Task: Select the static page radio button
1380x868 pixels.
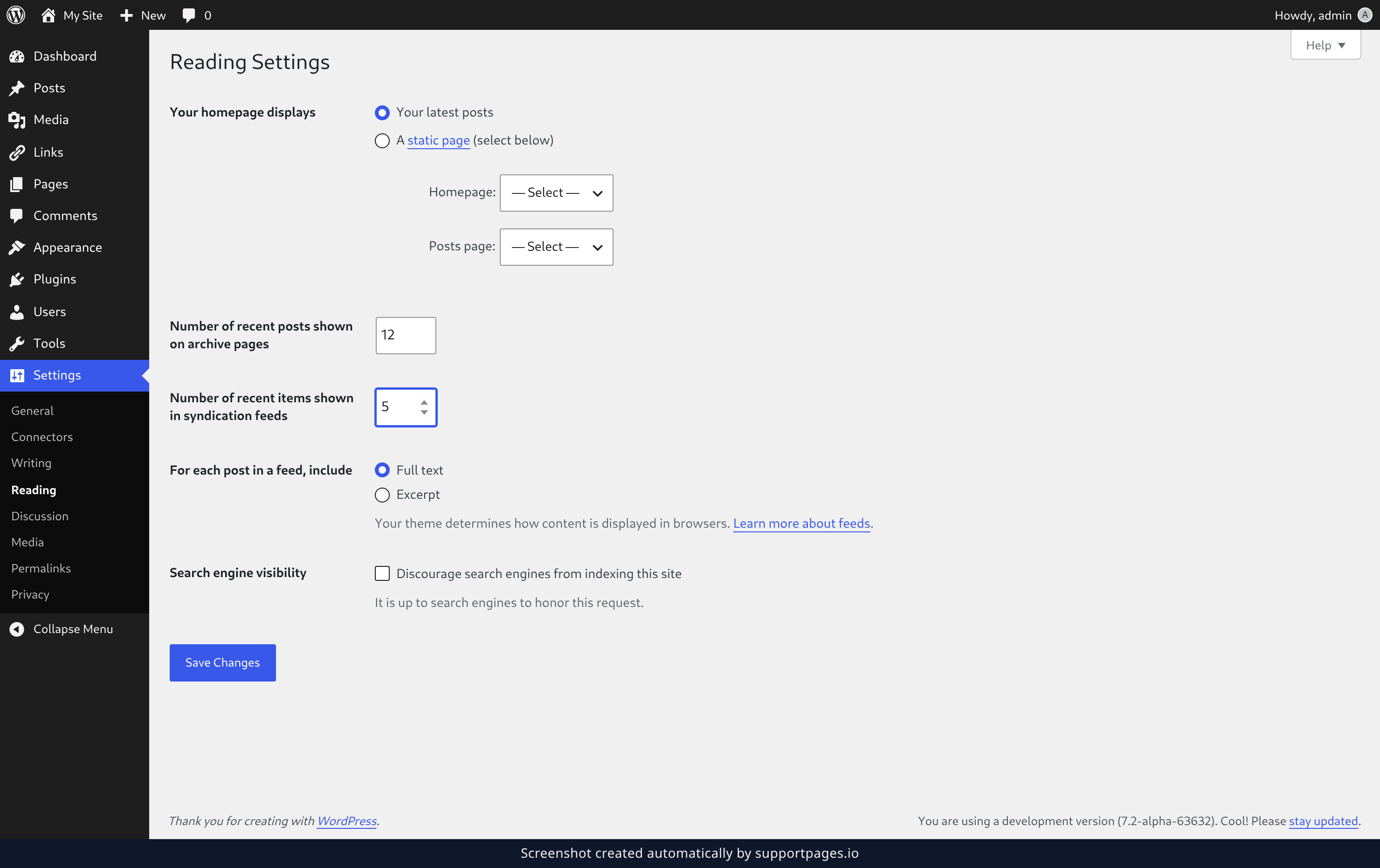Action: coord(382,140)
